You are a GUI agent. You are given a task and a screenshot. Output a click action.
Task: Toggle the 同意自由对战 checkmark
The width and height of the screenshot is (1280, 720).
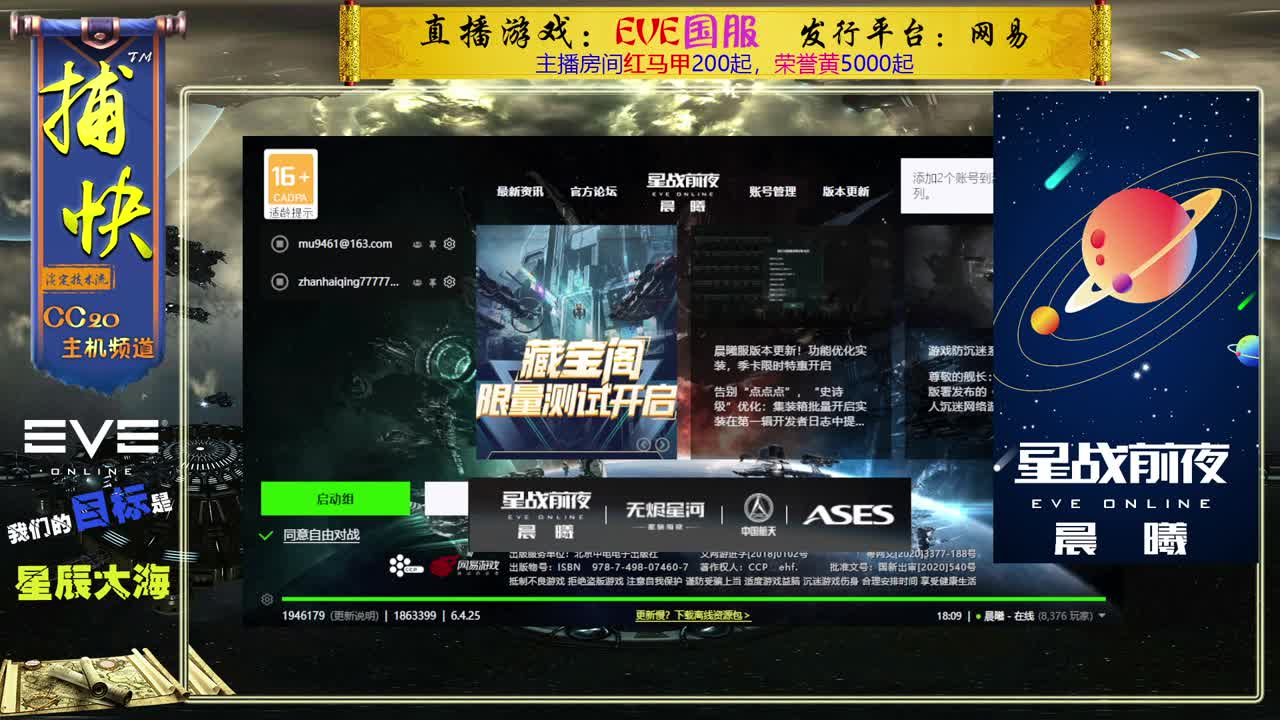[266, 535]
